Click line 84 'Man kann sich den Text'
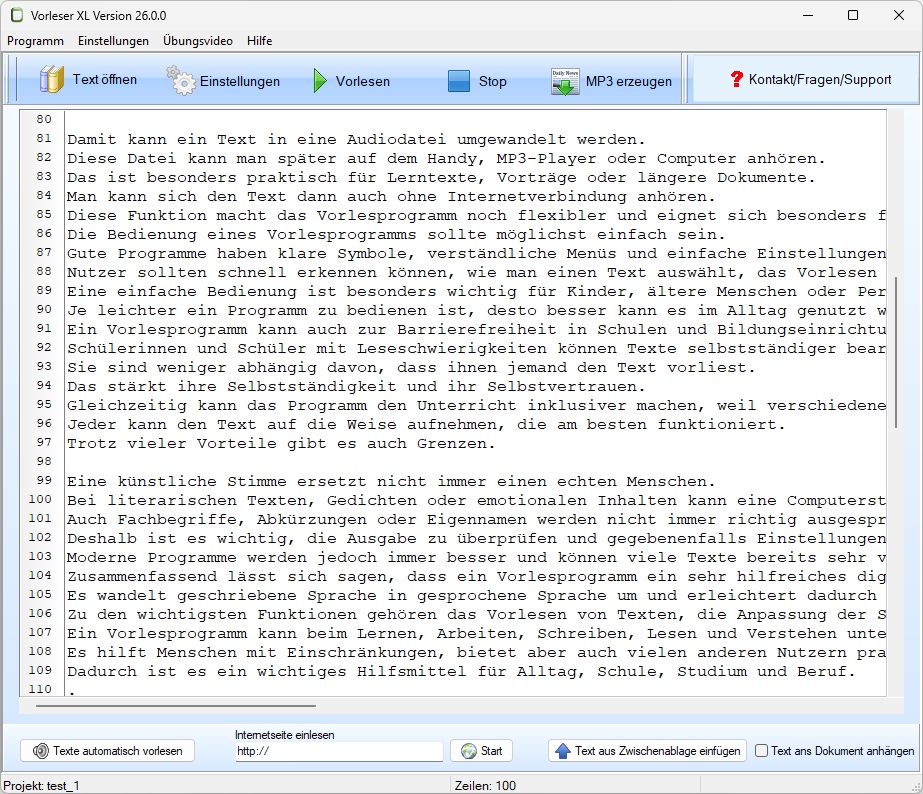This screenshot has width=923, height=794. pos(391,197)
